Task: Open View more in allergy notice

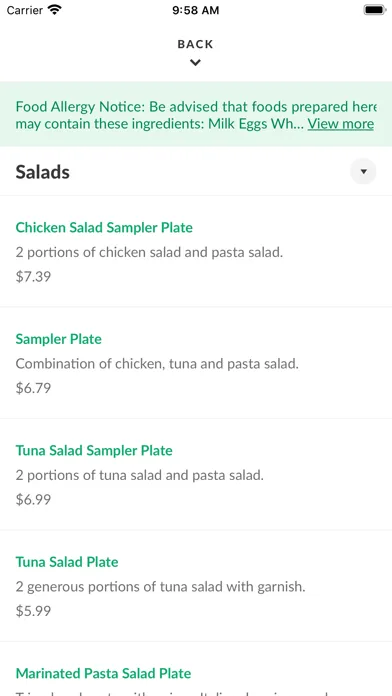Action: click(x=341, y=124)
